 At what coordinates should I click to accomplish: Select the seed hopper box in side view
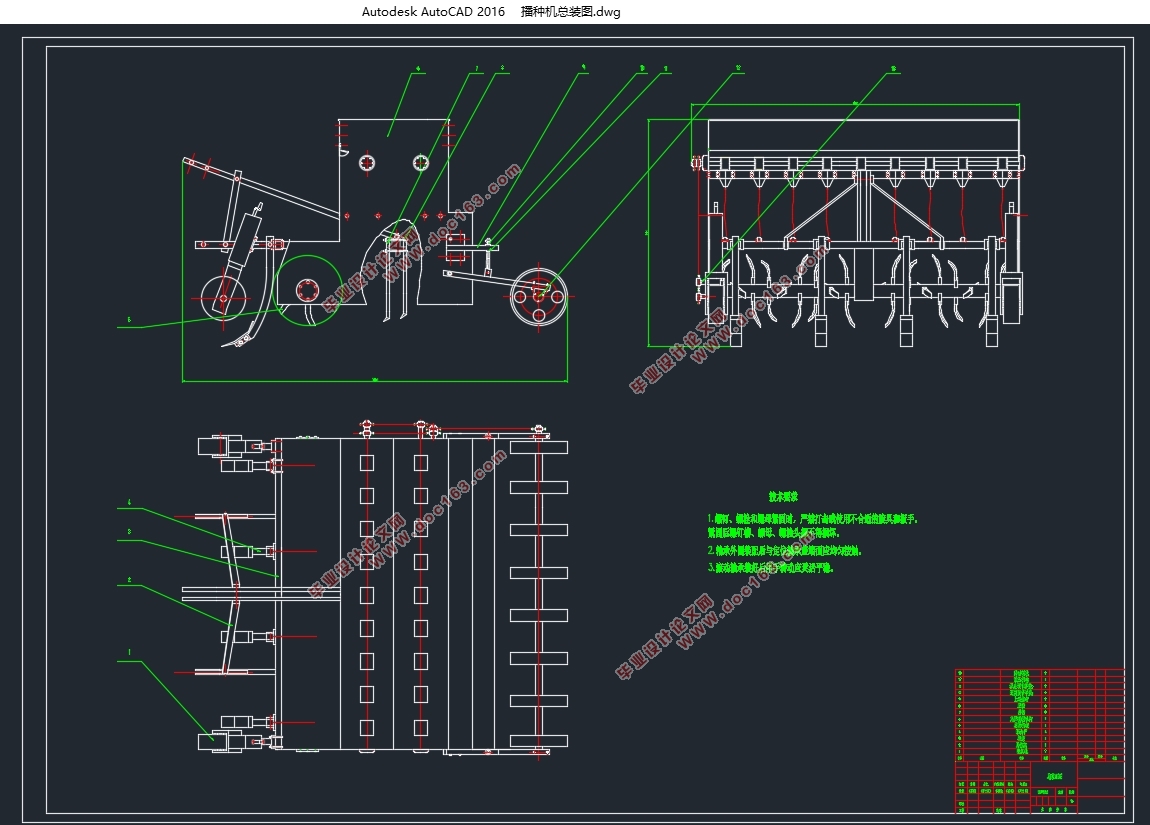(394, 180)
